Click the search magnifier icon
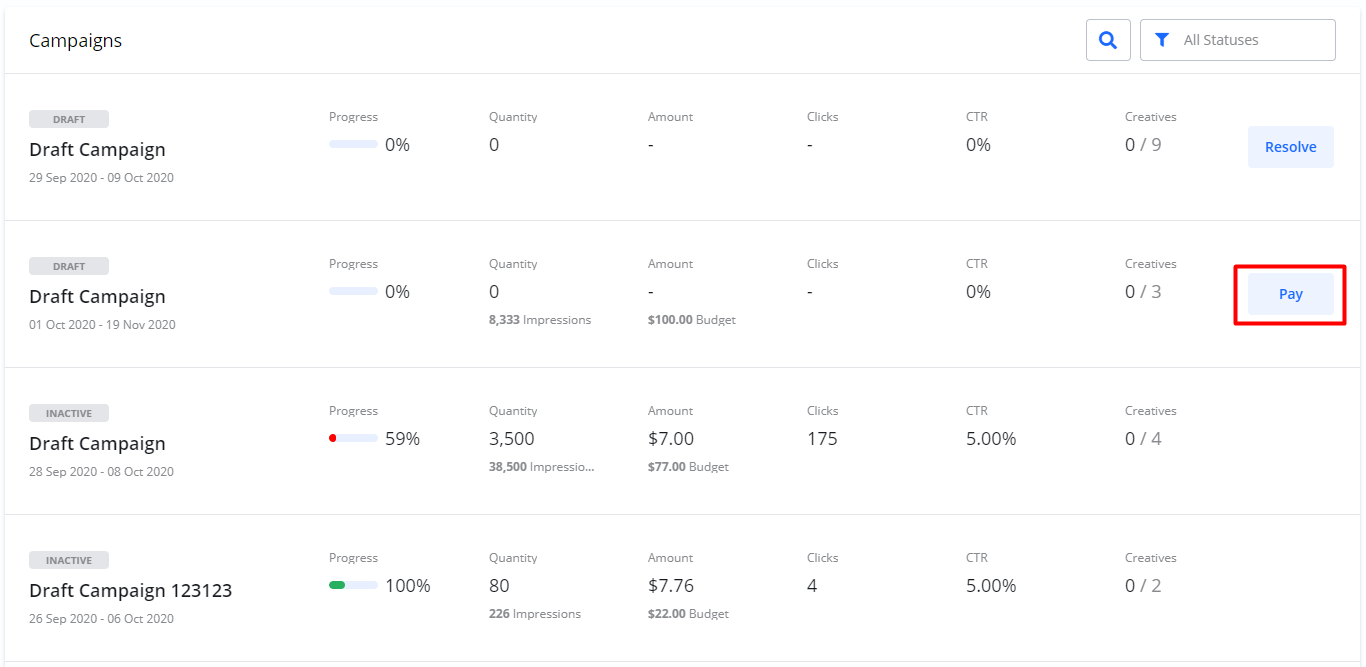The height and width of the screenshot is (667, 1366). pos(1108,40)
